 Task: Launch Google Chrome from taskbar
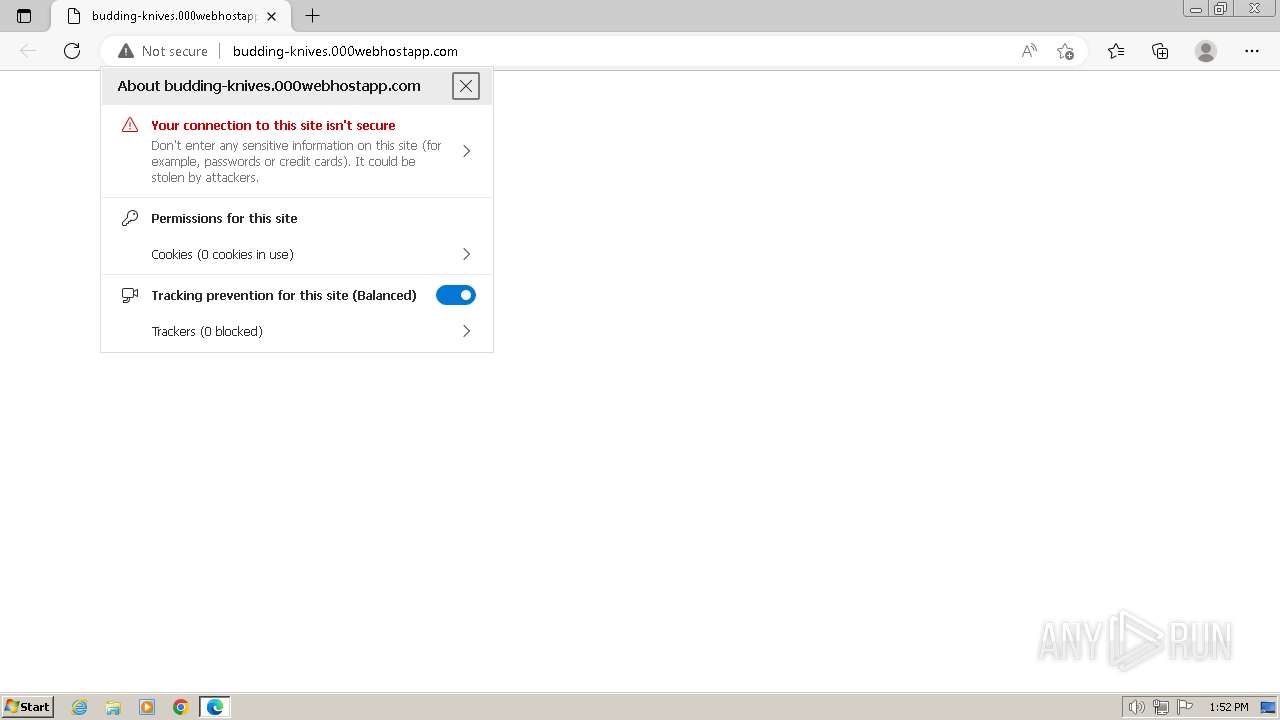(x=181, y=707)
